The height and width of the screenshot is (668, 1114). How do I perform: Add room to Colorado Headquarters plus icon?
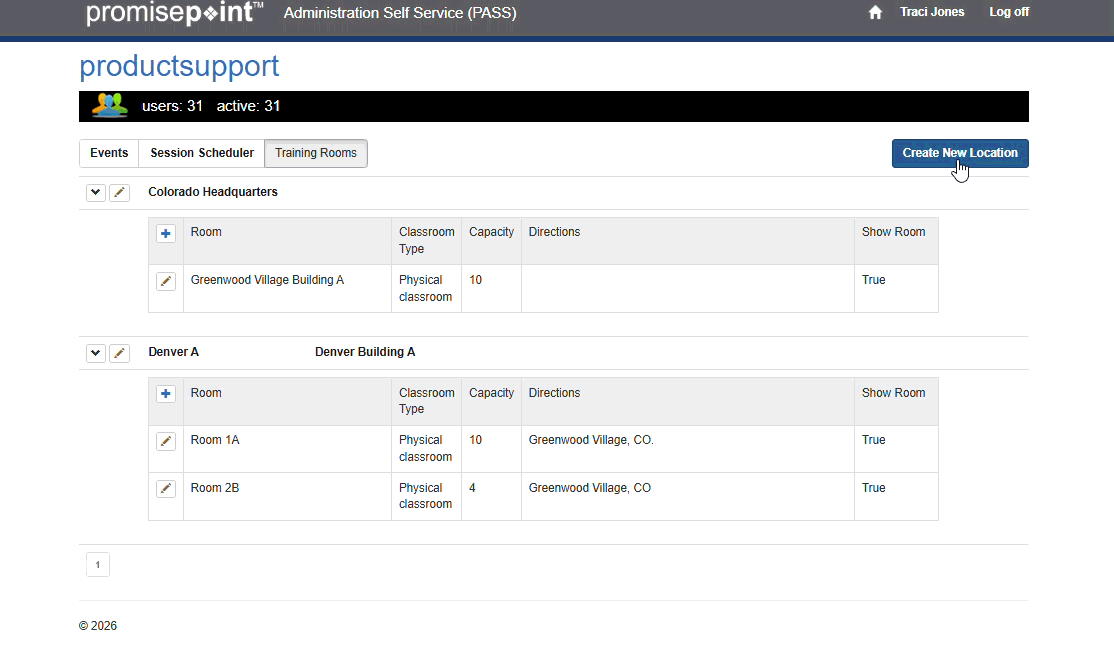tap(166, 233)
